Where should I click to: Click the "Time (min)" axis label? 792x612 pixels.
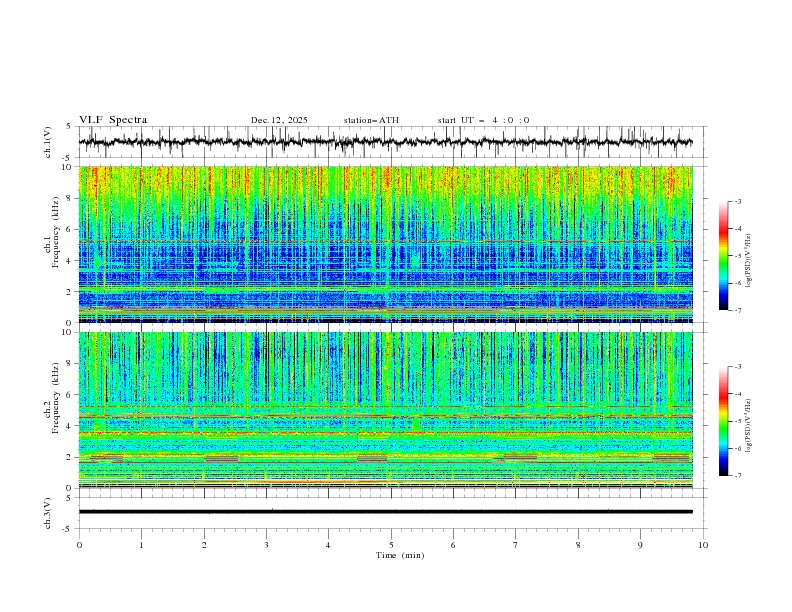[x=400, y=555]
